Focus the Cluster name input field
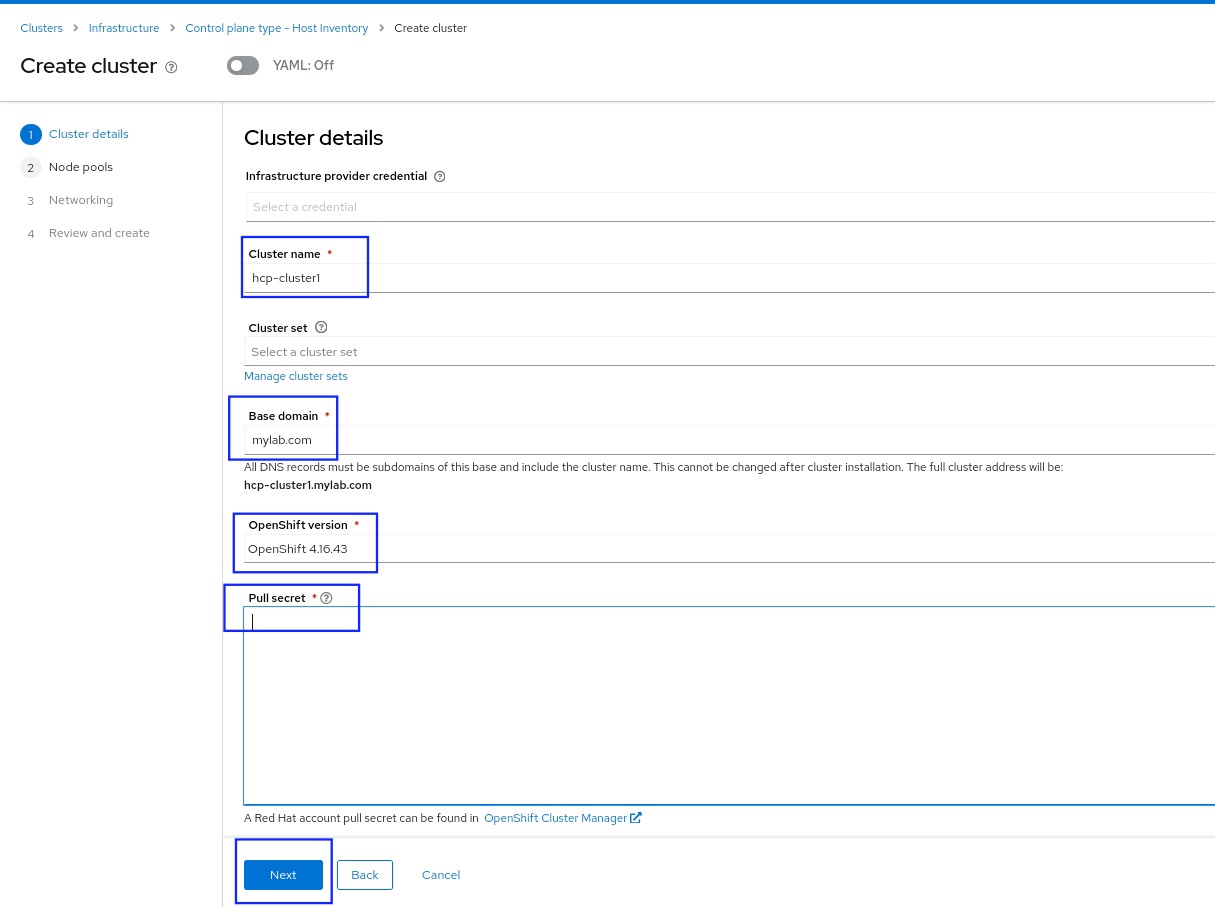The image size is (1215, 907). [730, 278]
